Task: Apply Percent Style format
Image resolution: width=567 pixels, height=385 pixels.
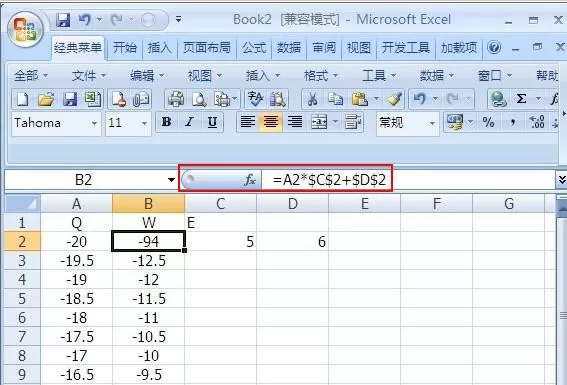Action: 488,122
